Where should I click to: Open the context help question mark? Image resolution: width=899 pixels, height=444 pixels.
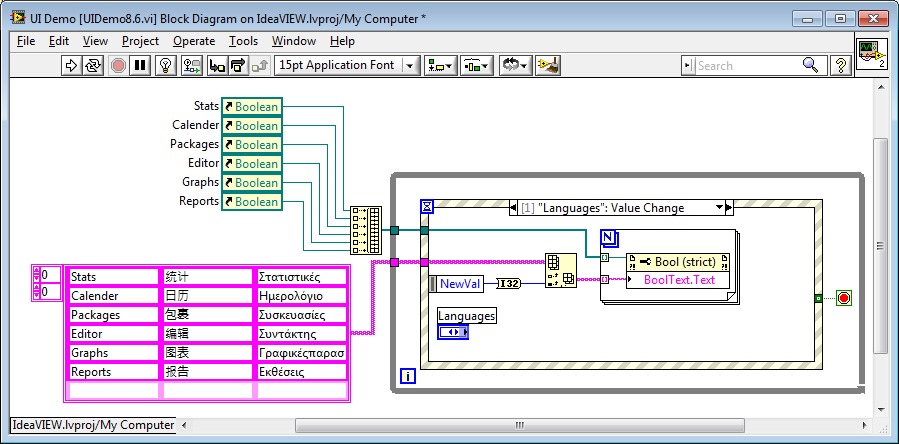tap(841, 65)
